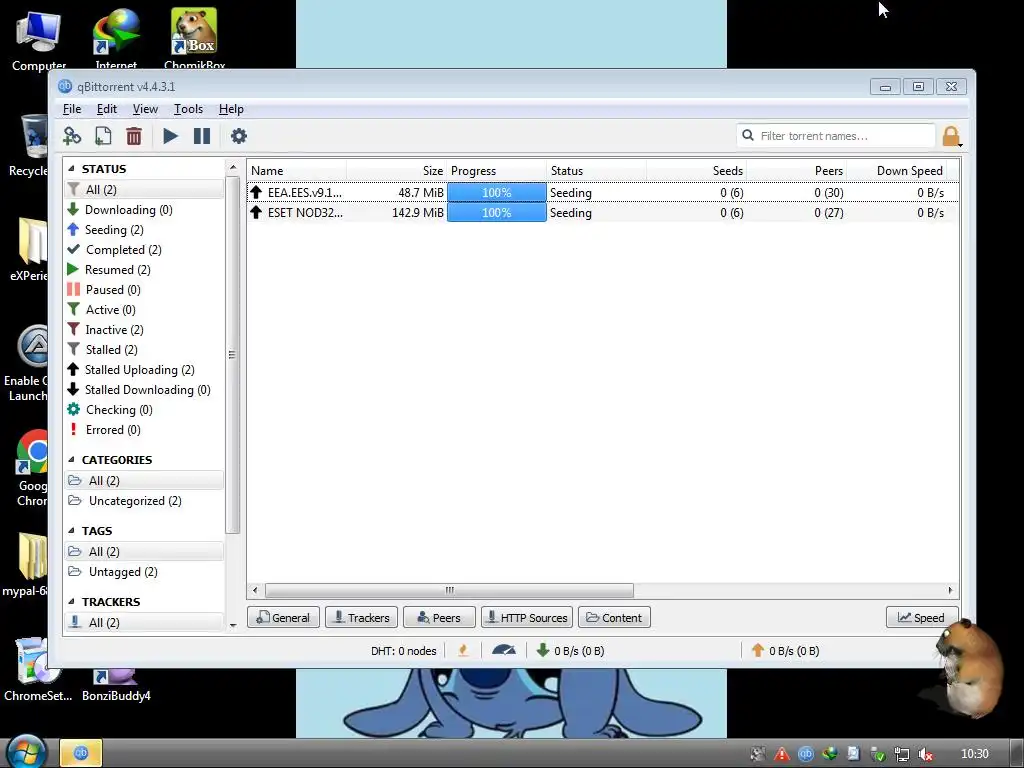The image size is (1024, 768).
Task: Select the Uncategorized (2) category
Action: pos(144,501)
